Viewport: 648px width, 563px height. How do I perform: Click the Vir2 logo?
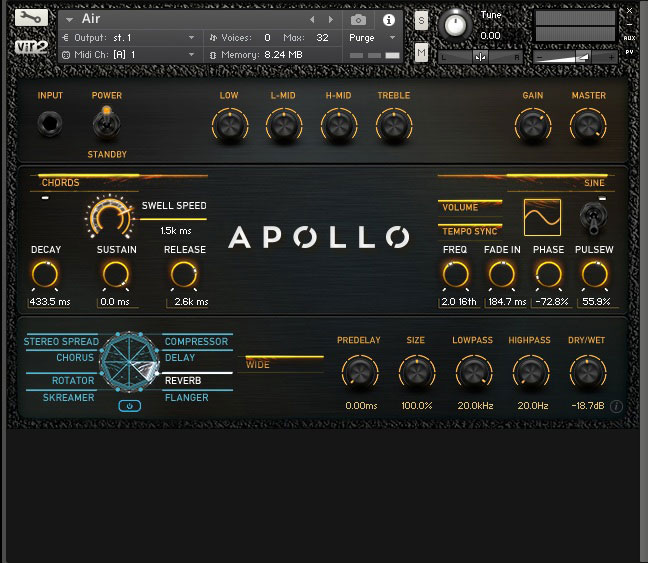click(31, 47)
